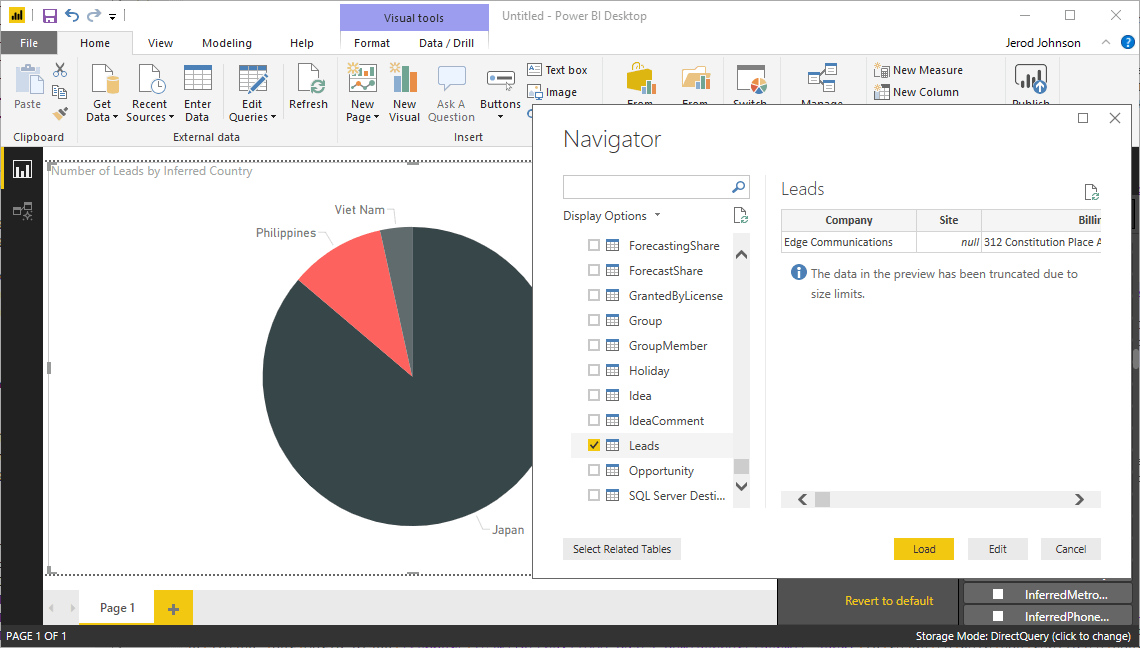1140x648 pixels.
Task: Click the Cut scissors icon
Action: (60, 70)
